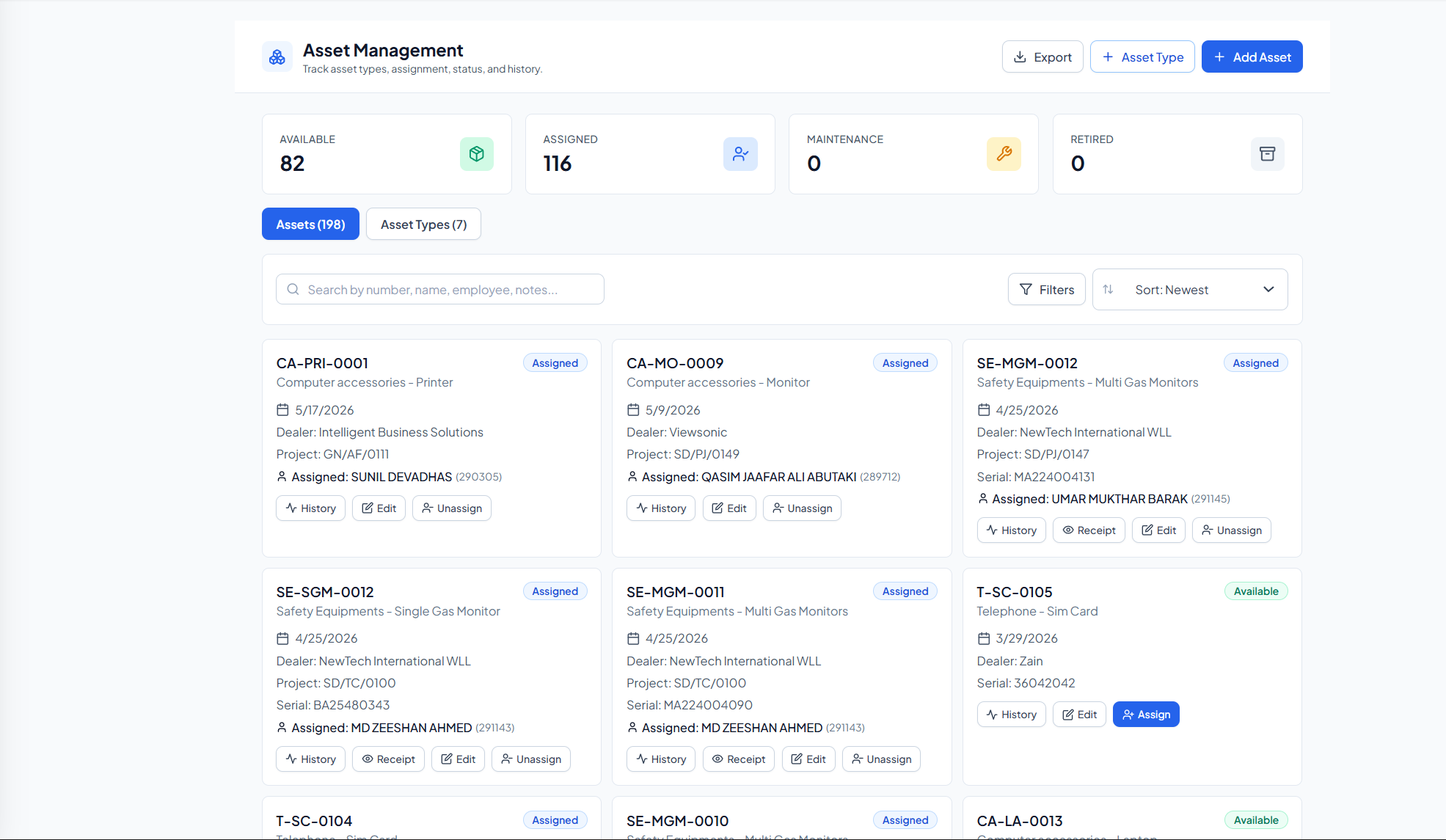Assign asset T-SC-0105
Screen dimensions: 1446x840
point(1146,714)
